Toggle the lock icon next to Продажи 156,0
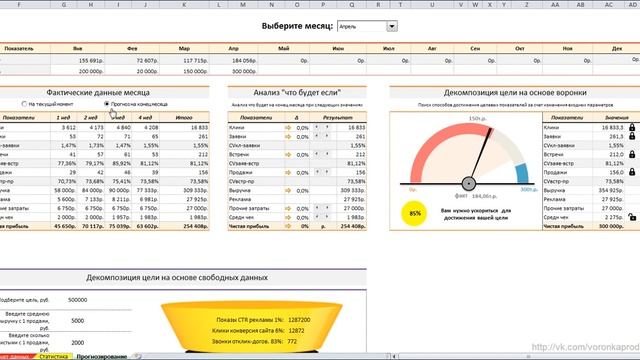This screenshot has height=360, width=640. pos(632,172)
